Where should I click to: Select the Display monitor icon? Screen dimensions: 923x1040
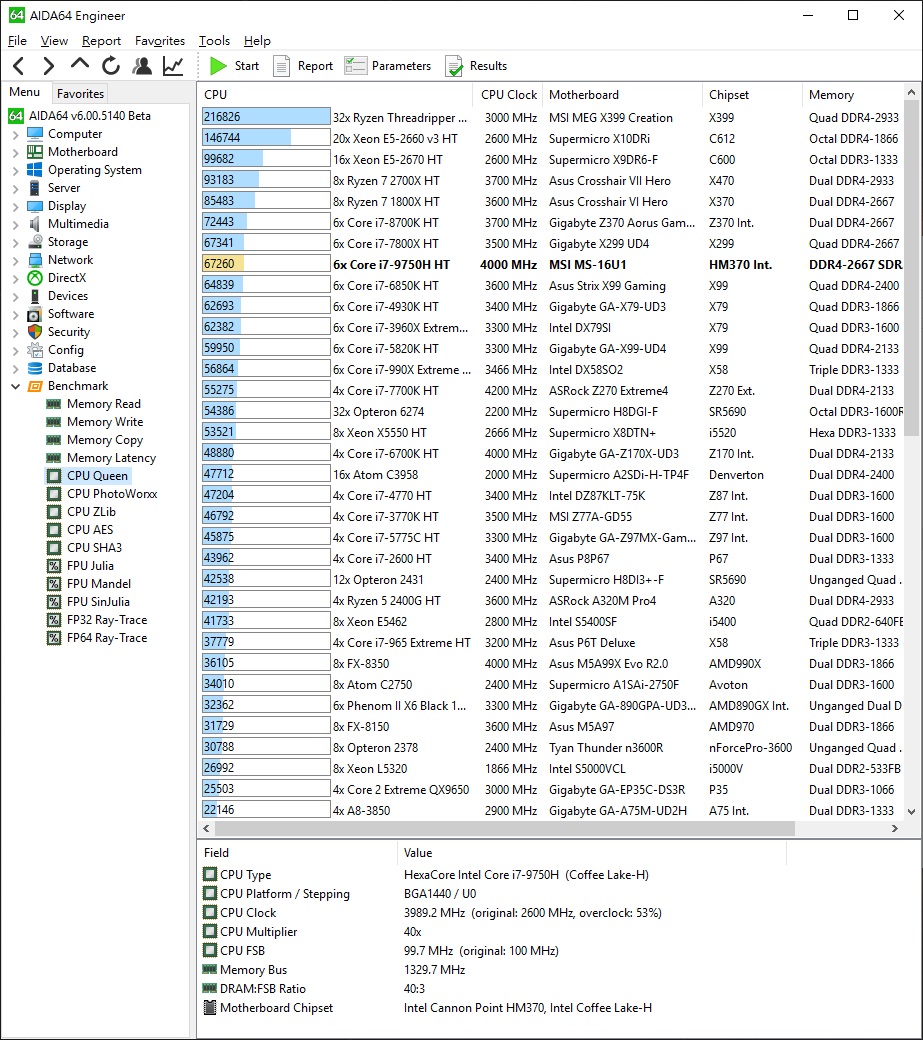click(35, 206)
